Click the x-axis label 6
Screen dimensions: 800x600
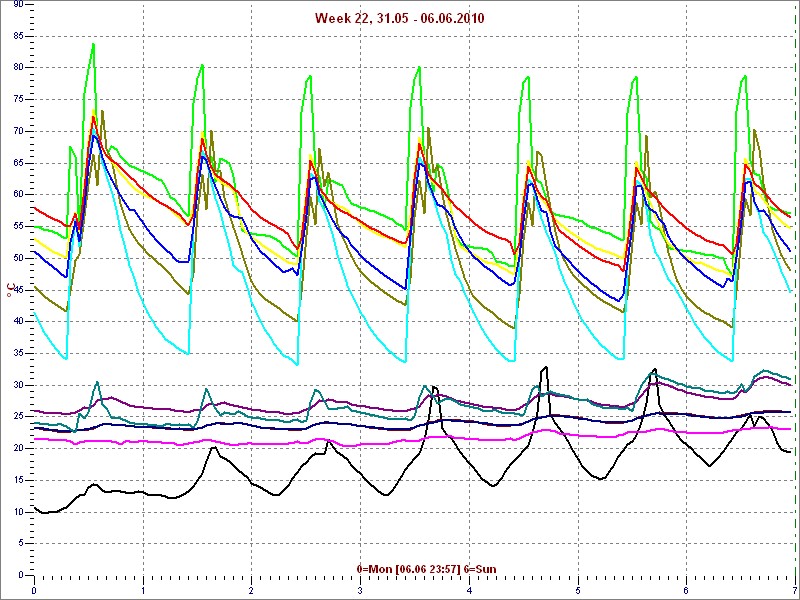pyautogui.click(x=686, y=591)
